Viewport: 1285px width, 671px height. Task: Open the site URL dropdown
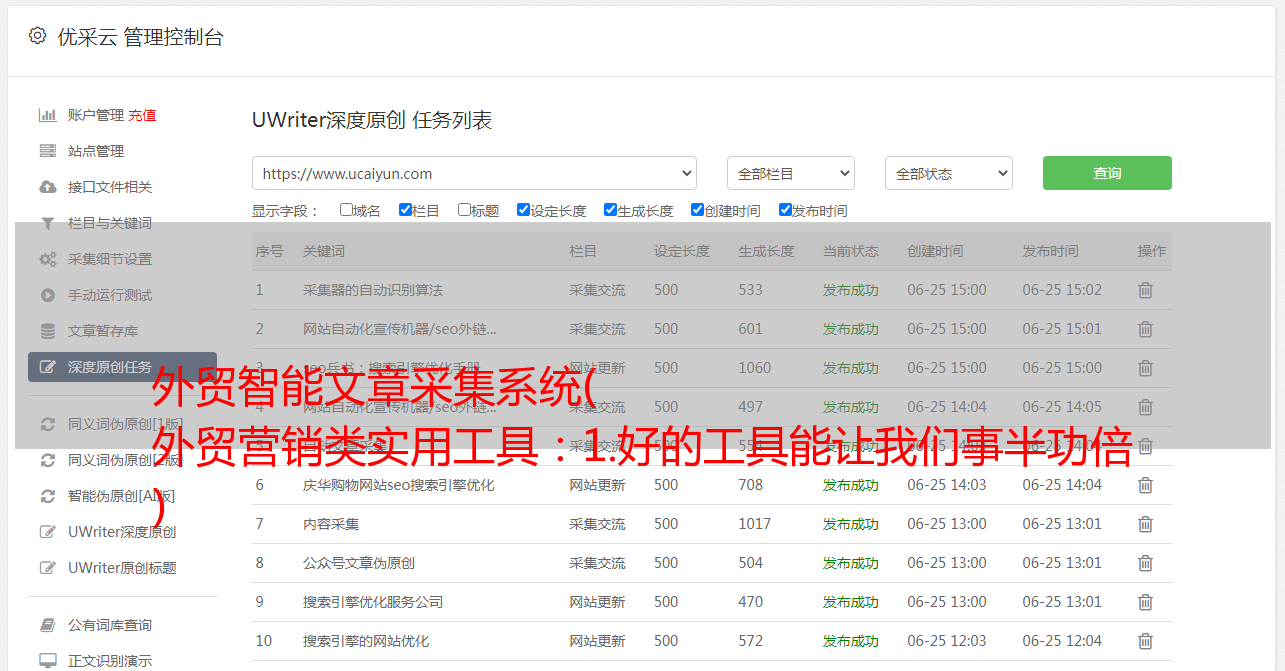474,173
